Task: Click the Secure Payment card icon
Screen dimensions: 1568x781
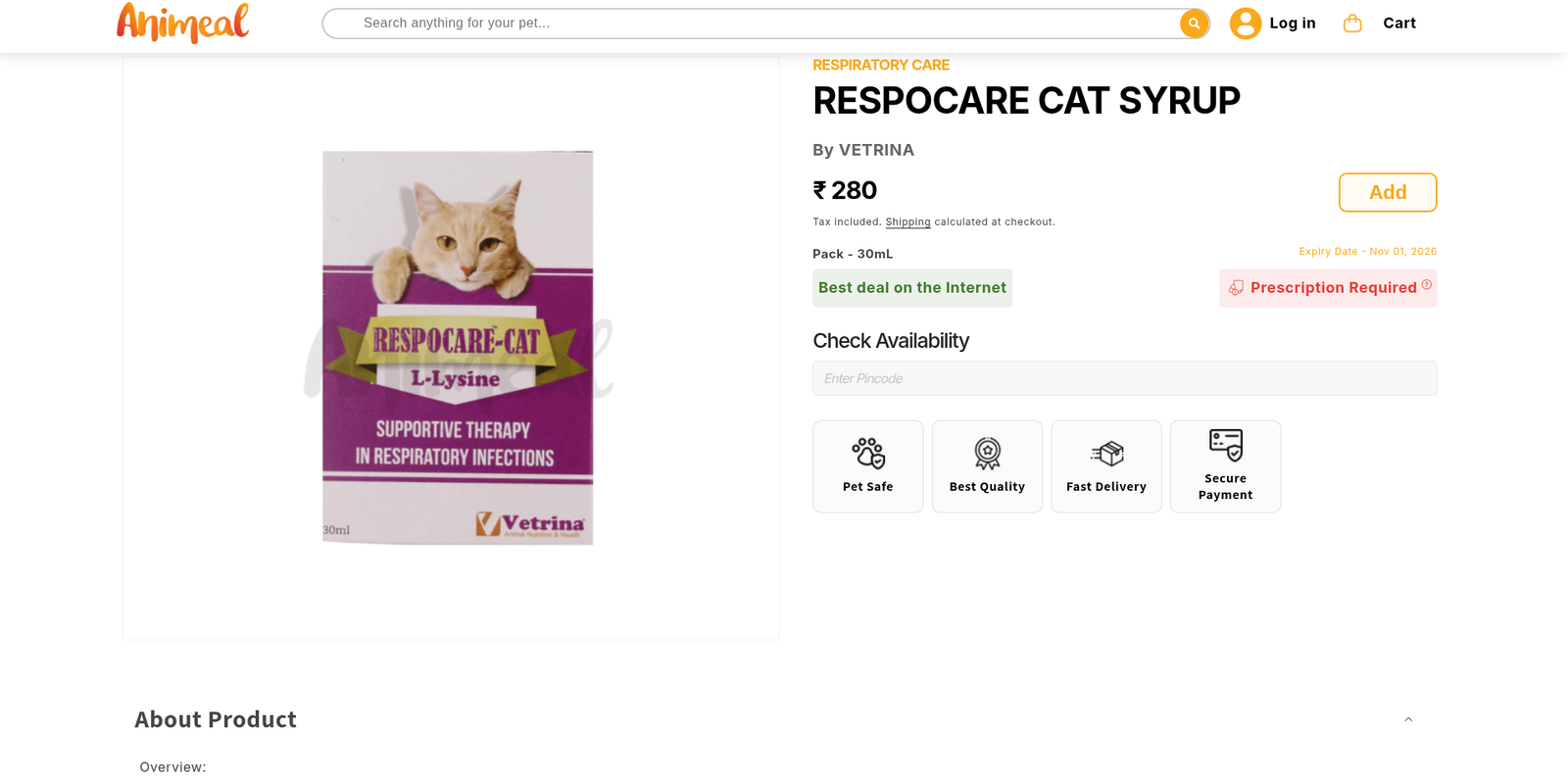Action: tap(1225, 445)
